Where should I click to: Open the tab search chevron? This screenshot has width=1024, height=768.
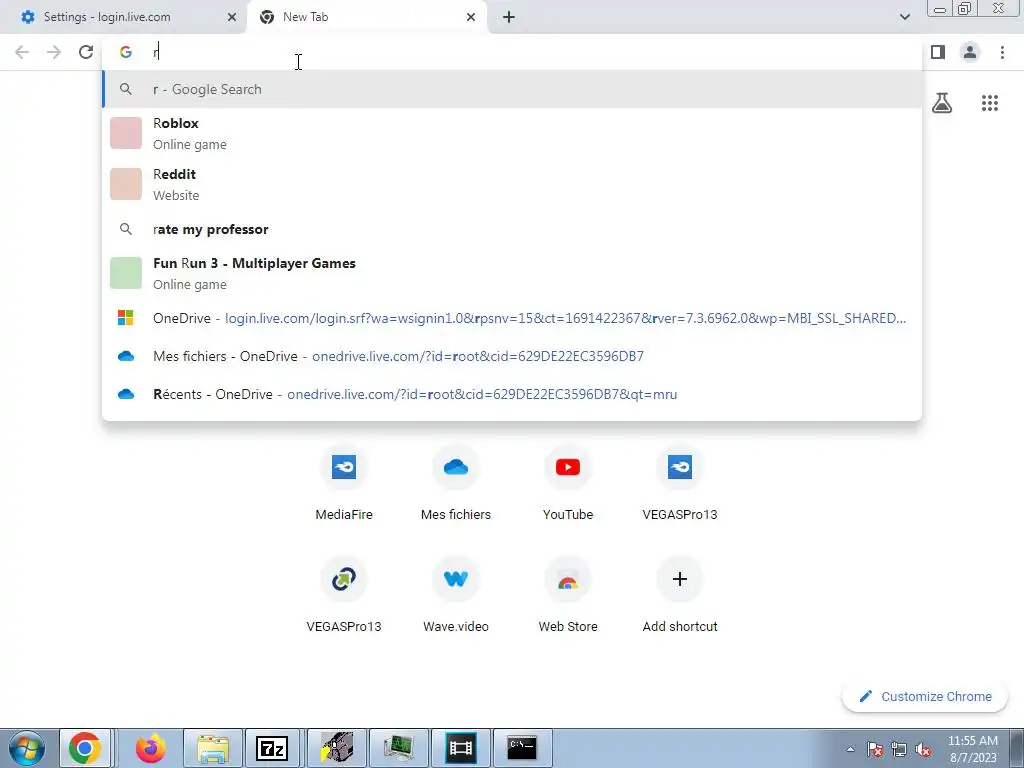tap(904, 17)
